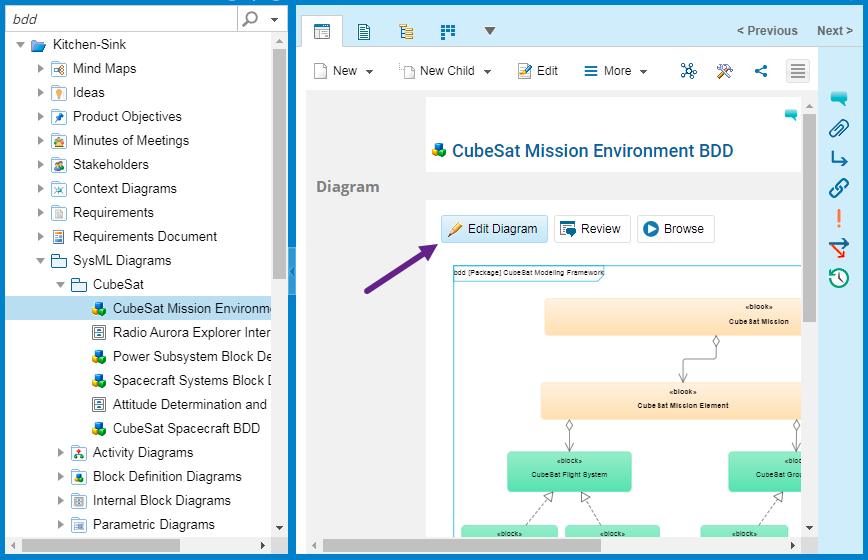This screenshot has width=868, height=560.
Task: Expand the Product Objectives folder
Action: point(40,117)
